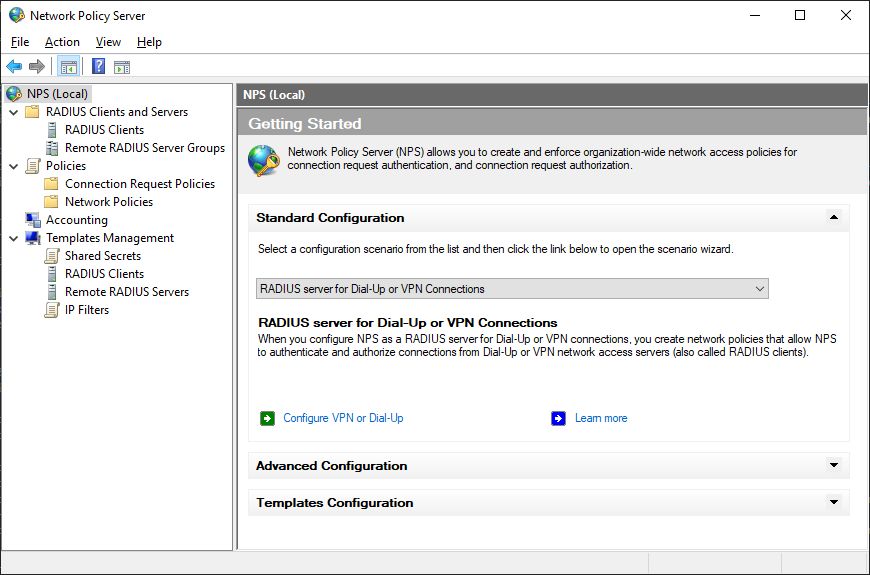
Task: Expand the Advanced Configuration section arrow
Action: (833, 465)
